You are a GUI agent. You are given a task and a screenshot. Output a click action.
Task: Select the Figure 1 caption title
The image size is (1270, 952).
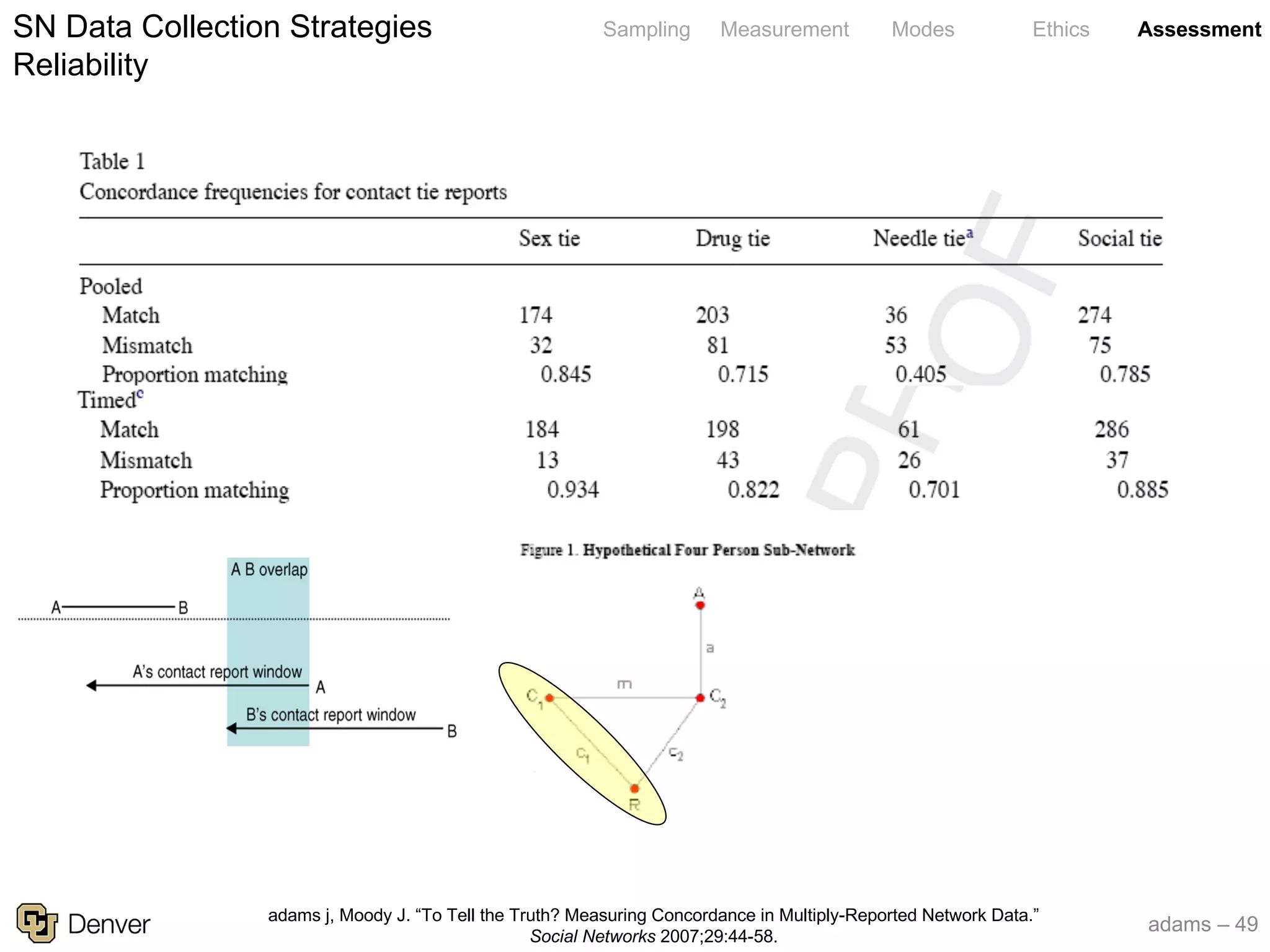687,550
